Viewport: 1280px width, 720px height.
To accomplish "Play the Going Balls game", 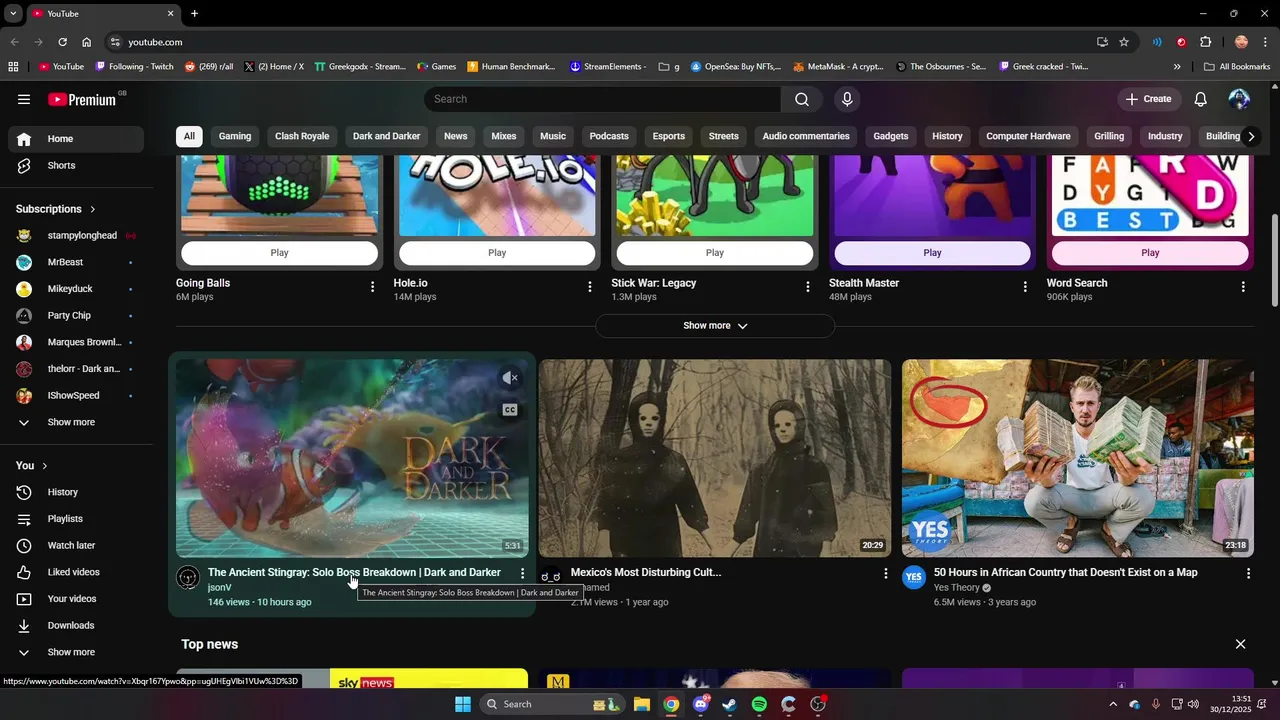I will coord(279,253).
